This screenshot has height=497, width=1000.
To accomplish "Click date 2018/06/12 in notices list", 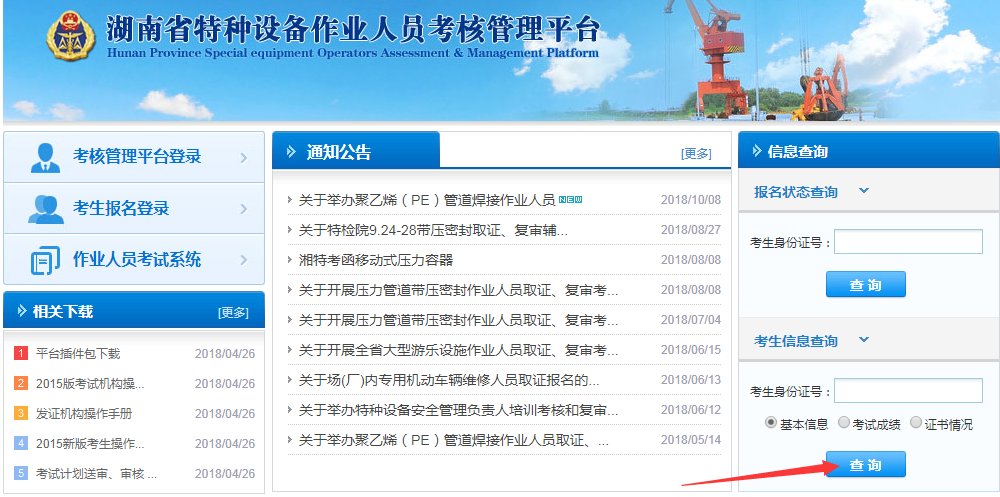I will pyautogui.click(x=691, y=410).
